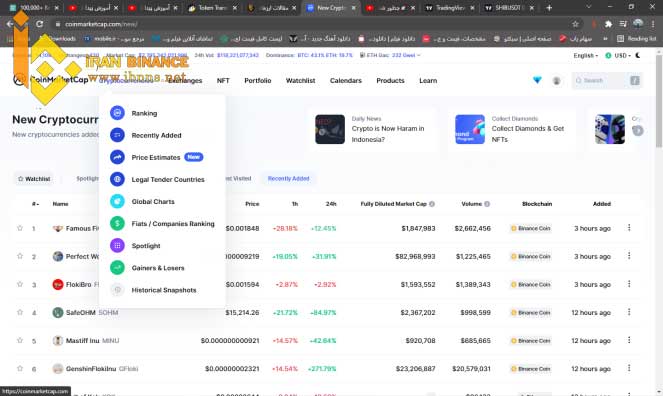Image resolution: width=663 pixels, height=396 pixels.
Task: Click the Volume info icon
Action: 487,204
